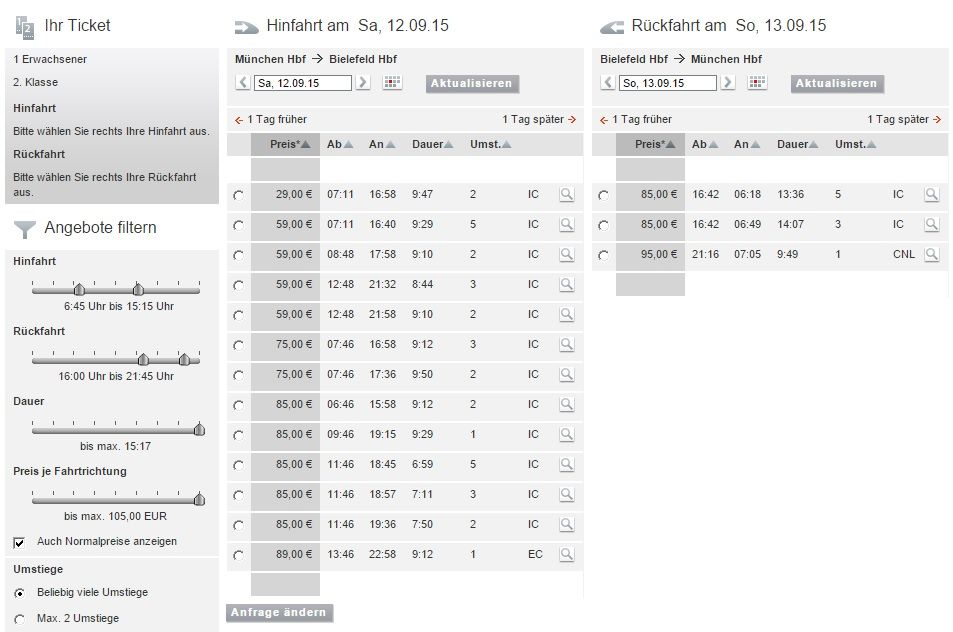Select 'Max. 2 Umstiege' option
Screen dimensions: 953x632
click(19, 619)
